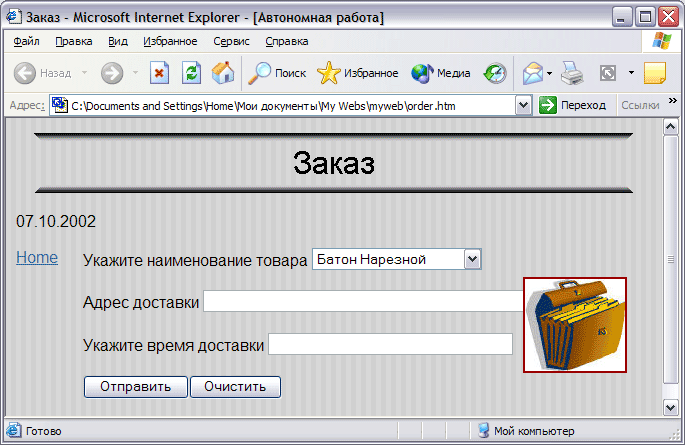Click the Укажите время доставки field
This screenshot has width=685, height=445.
pos(390,344)
